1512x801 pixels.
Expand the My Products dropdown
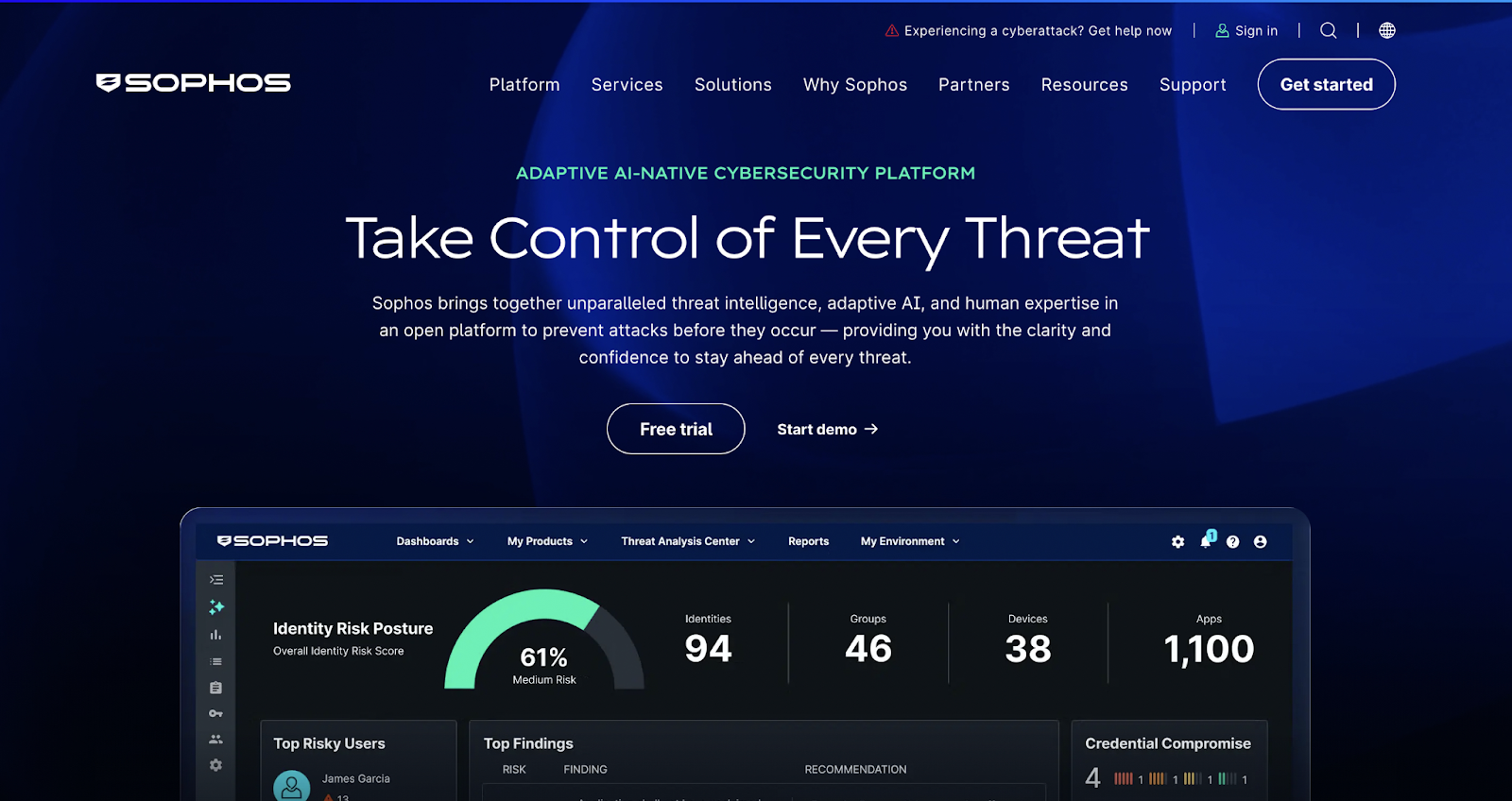(547, 541)
